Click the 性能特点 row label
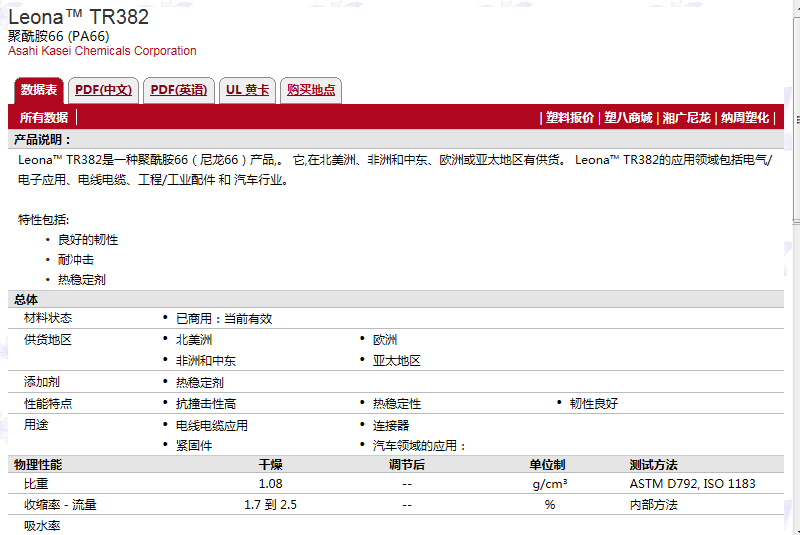800x535 pixels. pos(48,404)
